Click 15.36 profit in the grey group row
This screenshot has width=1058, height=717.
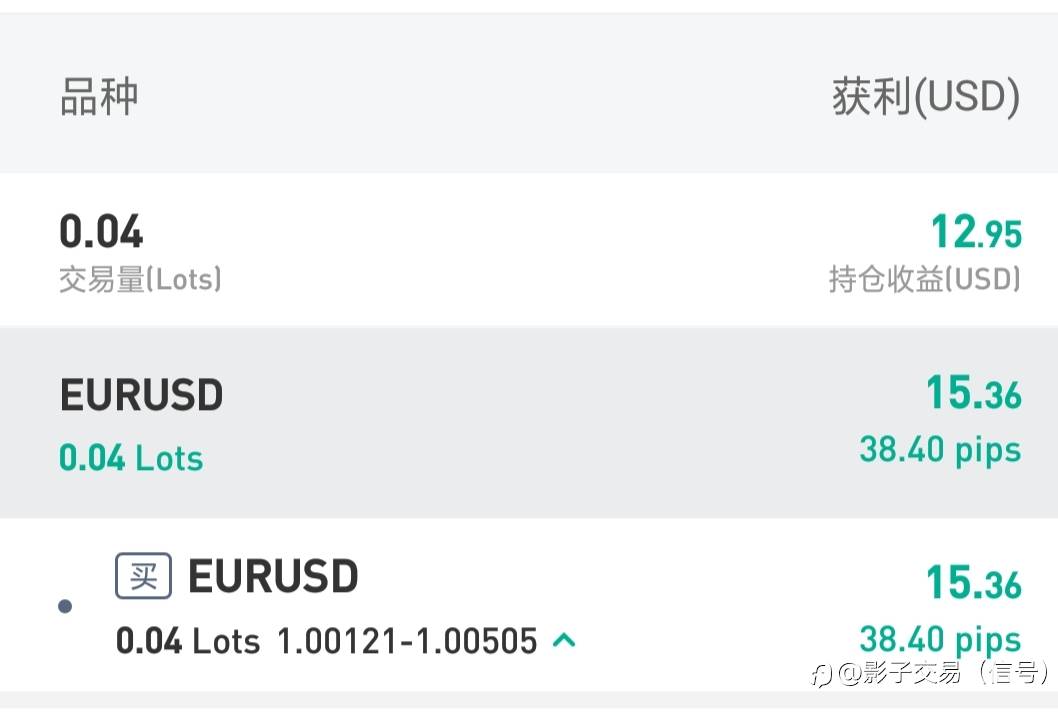pos(973,394)
